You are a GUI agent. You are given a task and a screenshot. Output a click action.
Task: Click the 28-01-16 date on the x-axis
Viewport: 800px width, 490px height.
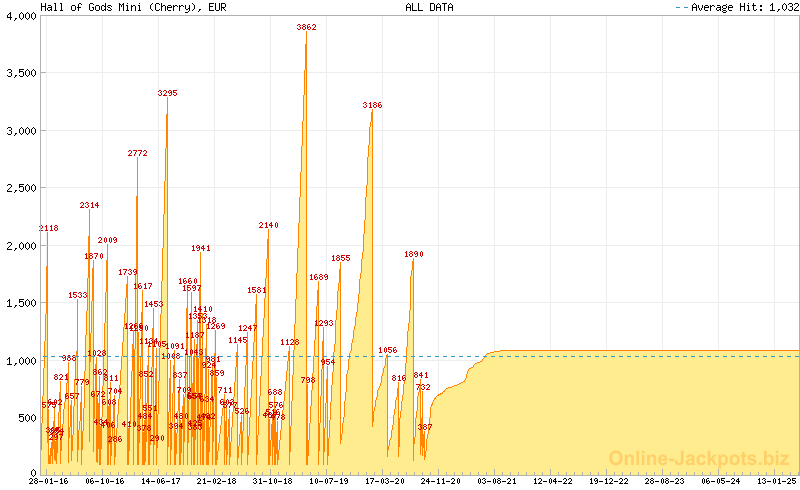(48, 481)
